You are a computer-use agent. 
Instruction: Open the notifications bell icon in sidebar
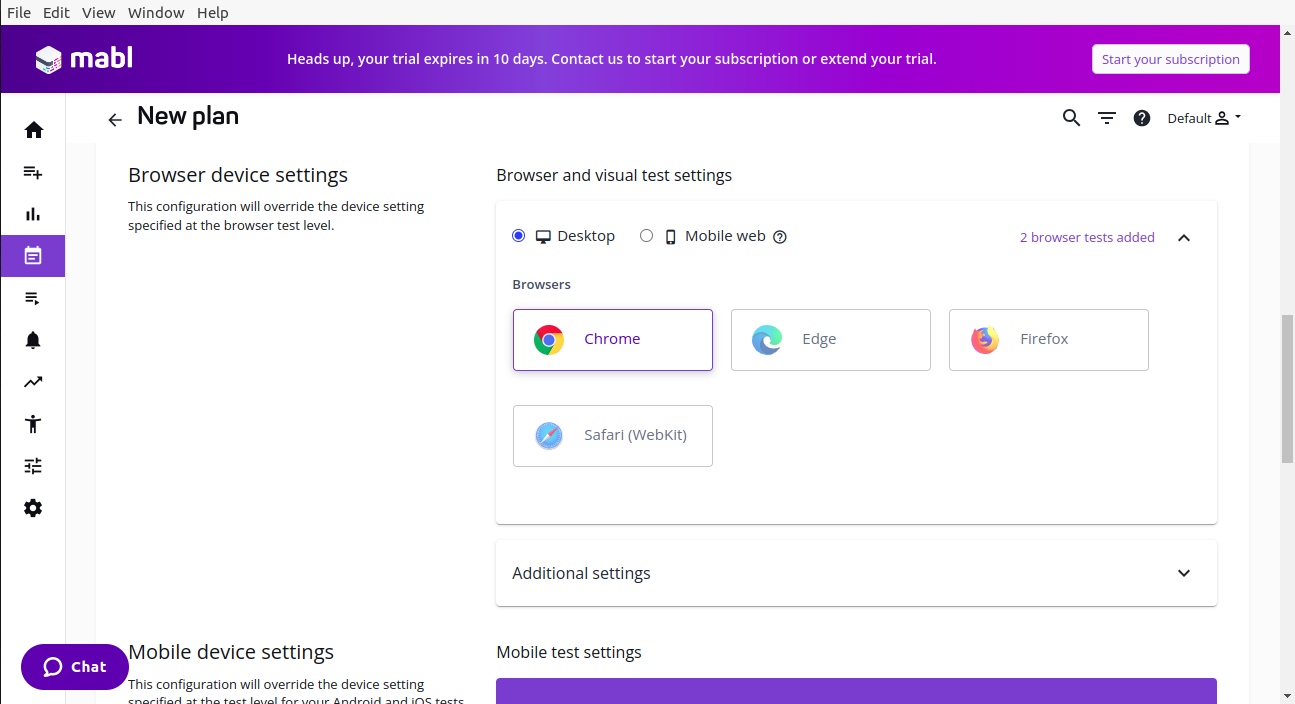pyautogui.click(x=33, y=340)
